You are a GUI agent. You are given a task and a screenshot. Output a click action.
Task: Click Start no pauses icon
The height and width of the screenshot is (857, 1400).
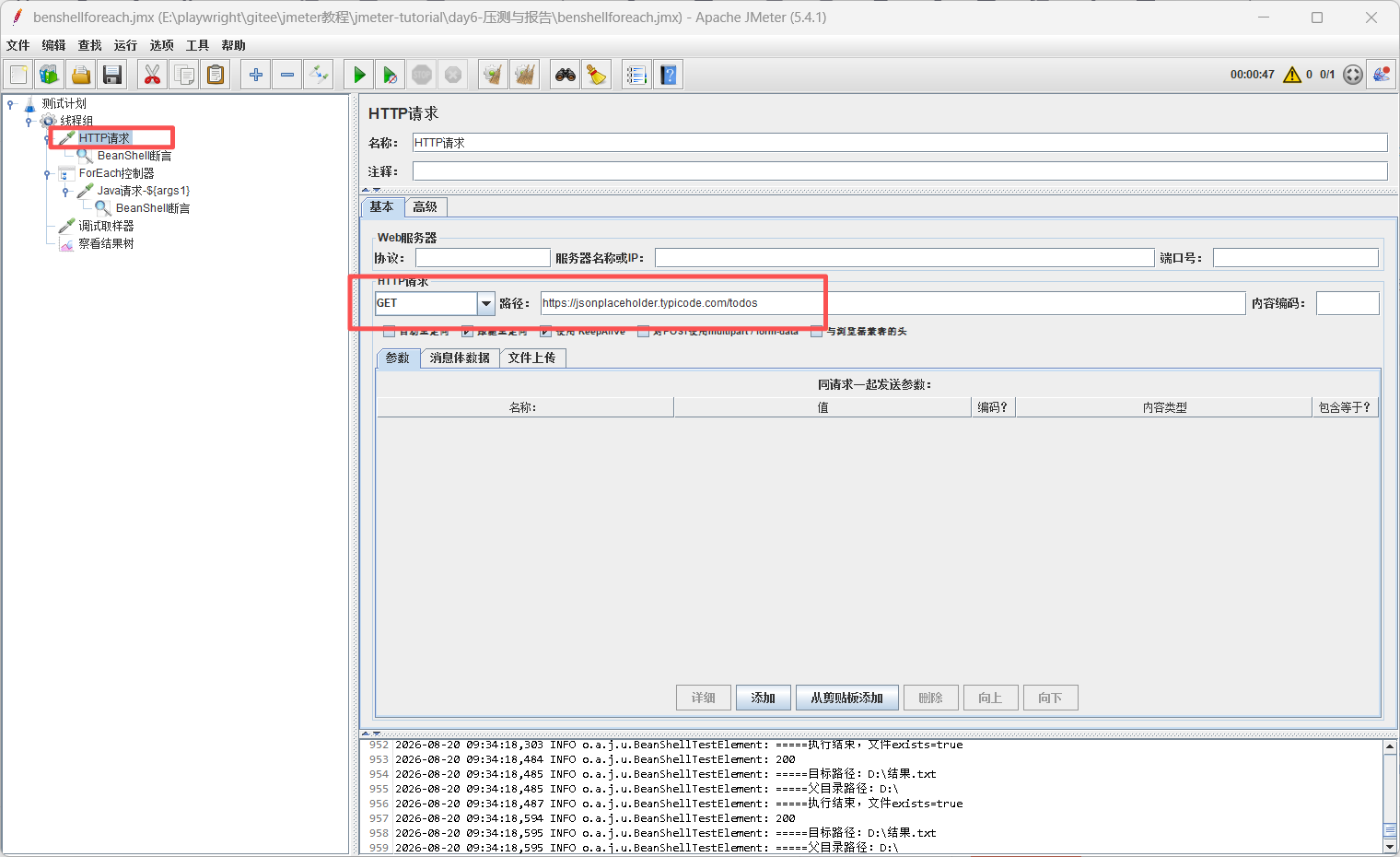point(391,75)
